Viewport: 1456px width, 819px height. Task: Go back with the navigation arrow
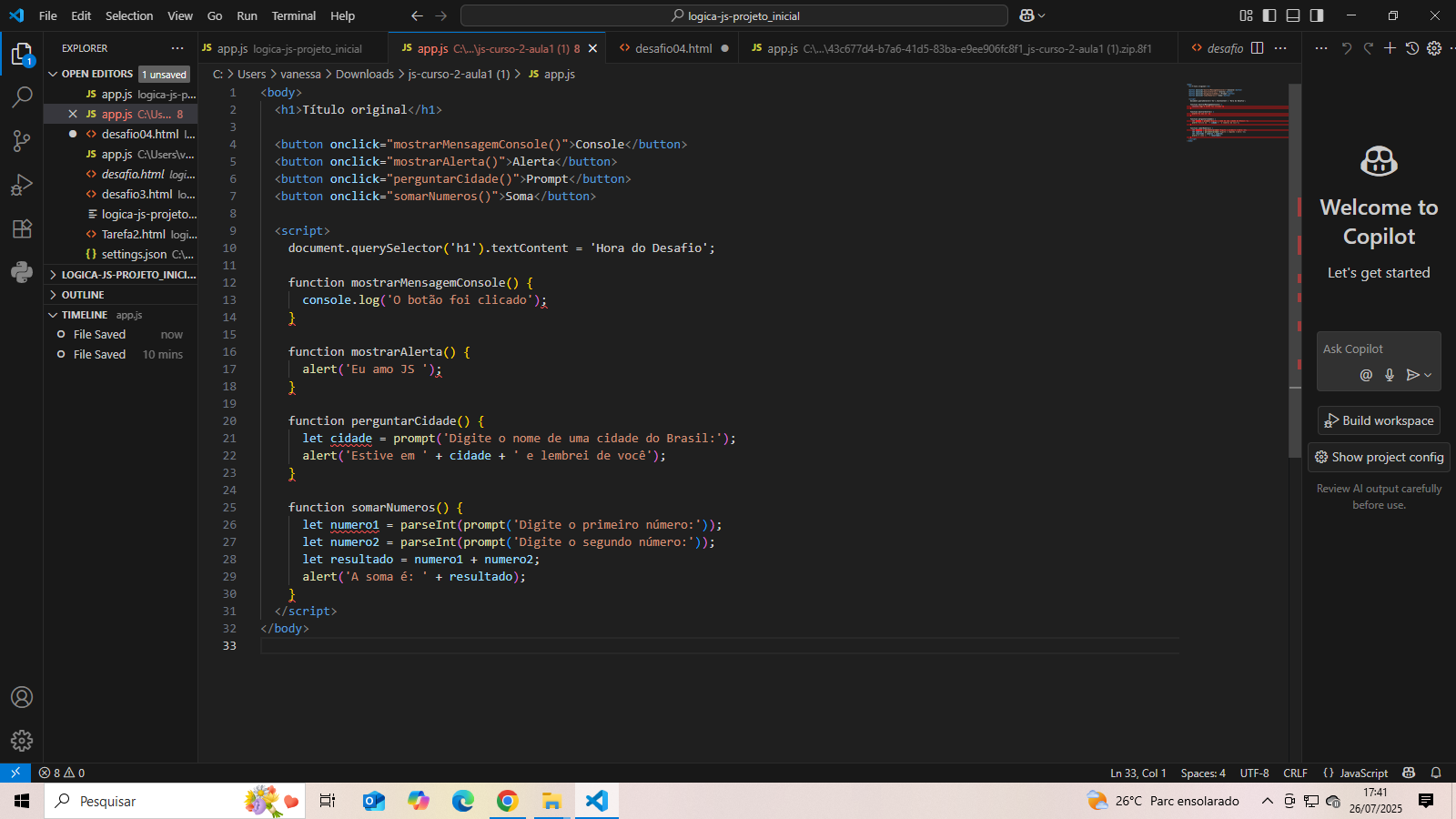pyautogui.click(x=417, y=15)
